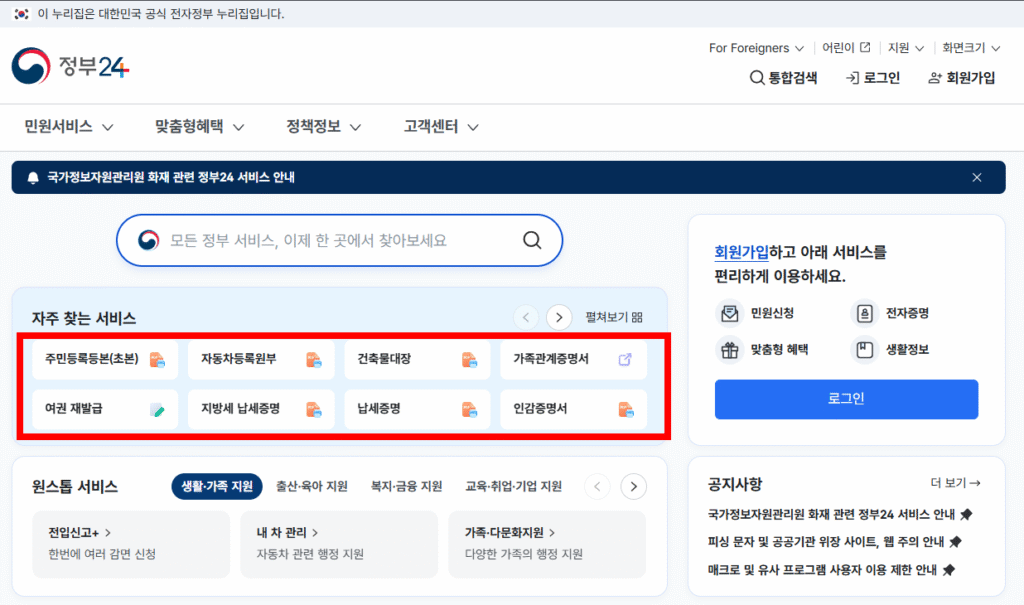Go to next page of 자주 찾는 서비스

559,318
